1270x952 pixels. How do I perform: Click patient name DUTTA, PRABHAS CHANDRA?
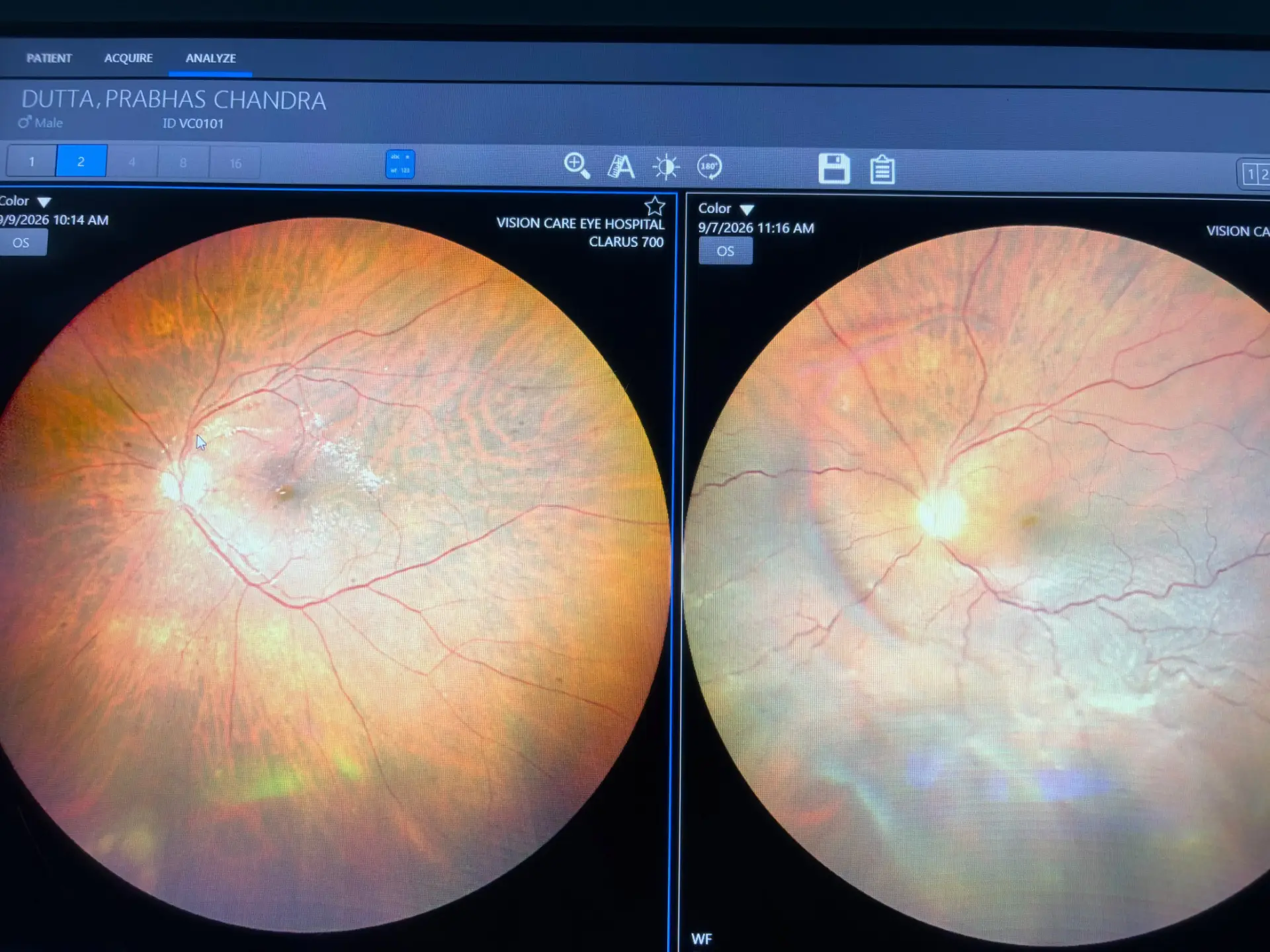click(174, 100)
